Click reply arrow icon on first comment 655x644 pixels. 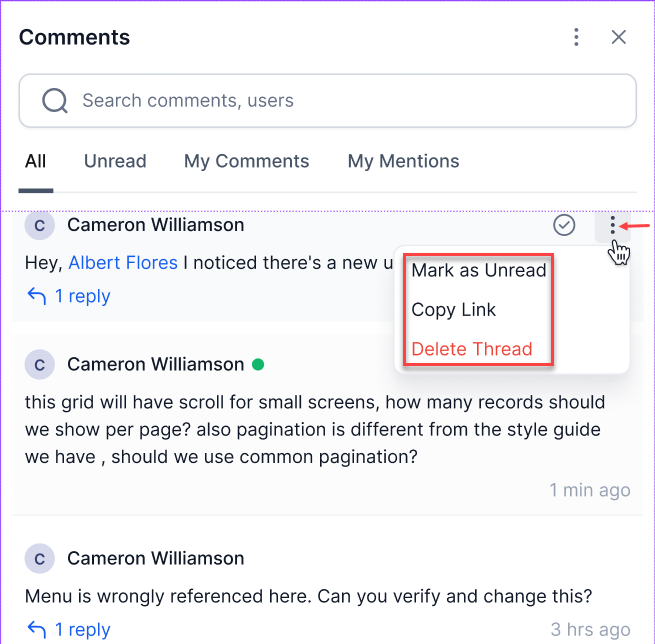pos(37,296)
